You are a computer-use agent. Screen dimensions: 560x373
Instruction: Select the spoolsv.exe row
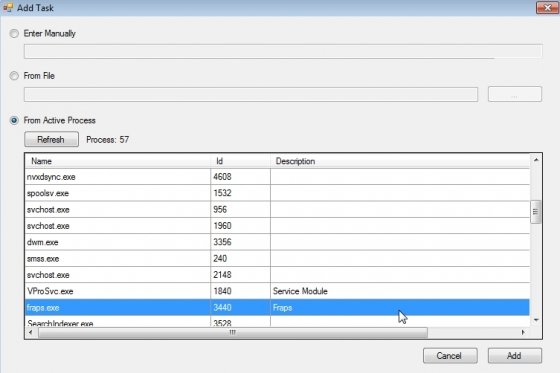point(277,193)
